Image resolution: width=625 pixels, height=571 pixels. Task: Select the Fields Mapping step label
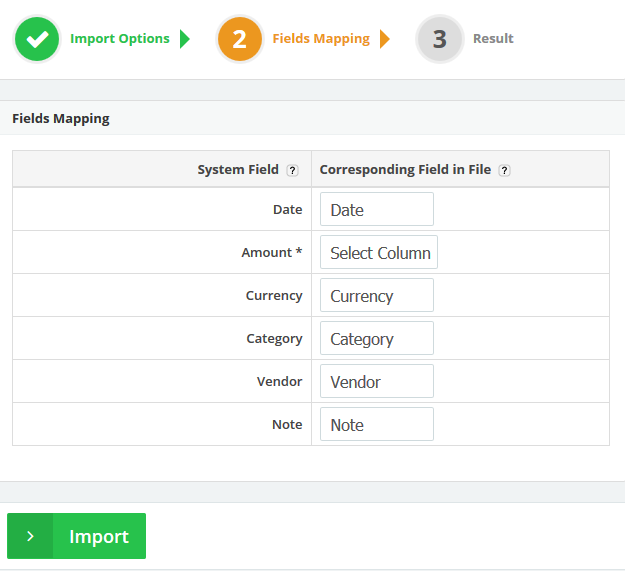pyautogui.click(x=321, y=39)
